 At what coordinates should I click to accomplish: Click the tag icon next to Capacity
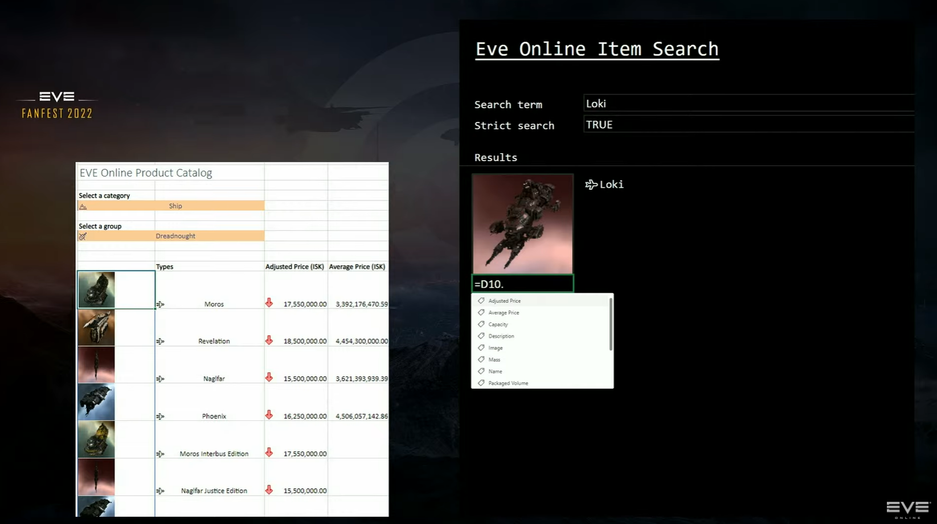(481, 324)
